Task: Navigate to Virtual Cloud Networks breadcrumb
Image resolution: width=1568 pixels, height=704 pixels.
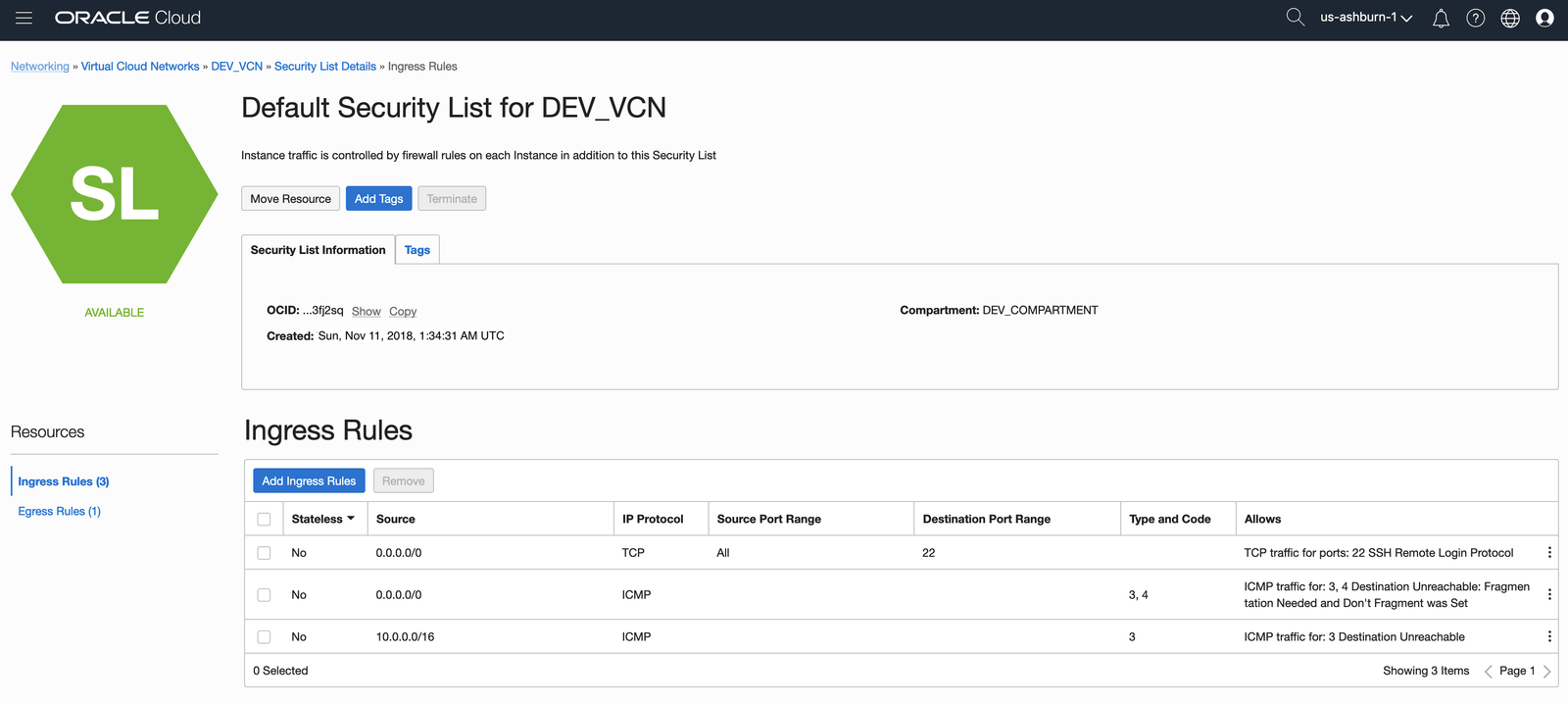Action: click(x=140, y=67)
